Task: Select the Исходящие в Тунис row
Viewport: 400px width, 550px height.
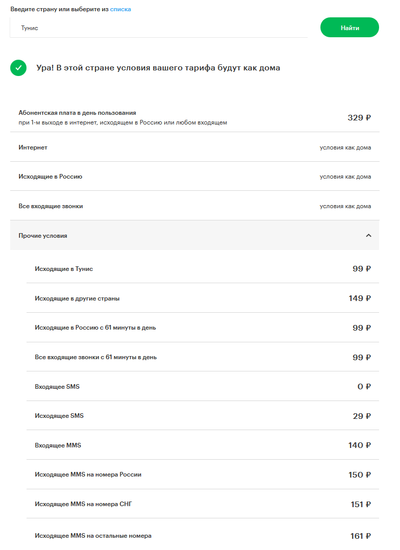Action: point(203,269)
